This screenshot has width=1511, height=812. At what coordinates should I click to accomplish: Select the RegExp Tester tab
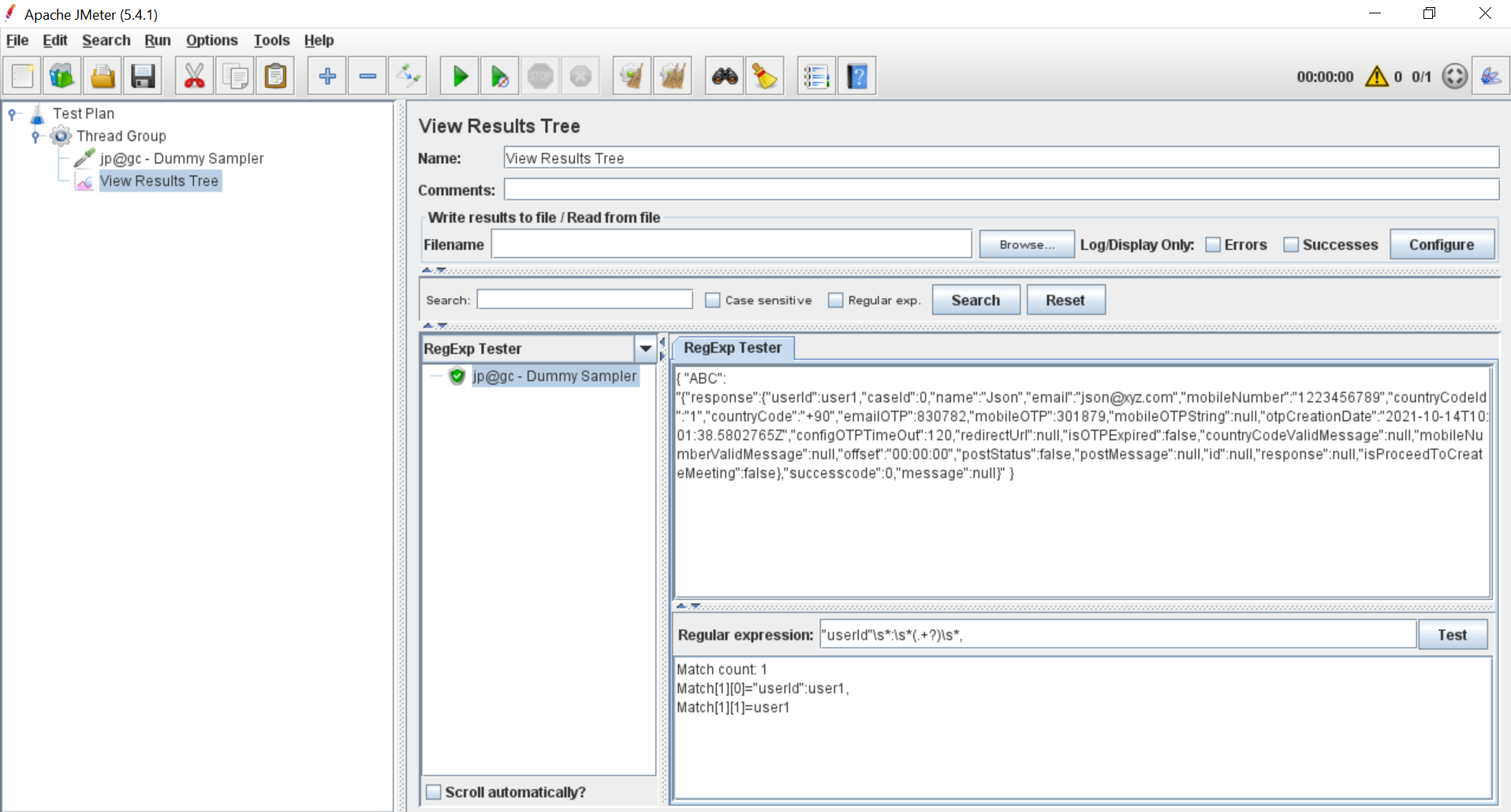(733, 348)
